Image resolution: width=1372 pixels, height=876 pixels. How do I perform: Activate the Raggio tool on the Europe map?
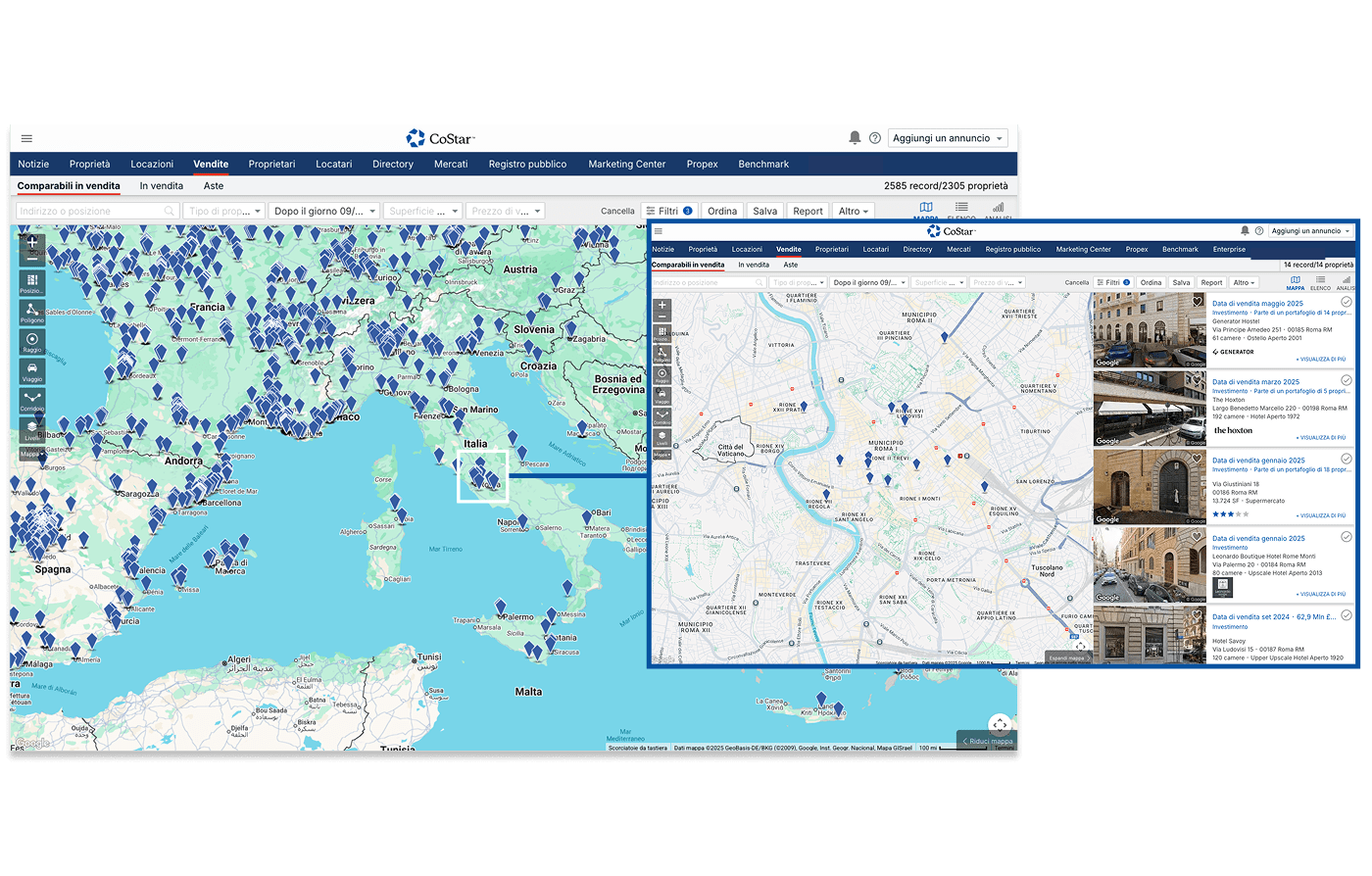[x=31, y=342]
